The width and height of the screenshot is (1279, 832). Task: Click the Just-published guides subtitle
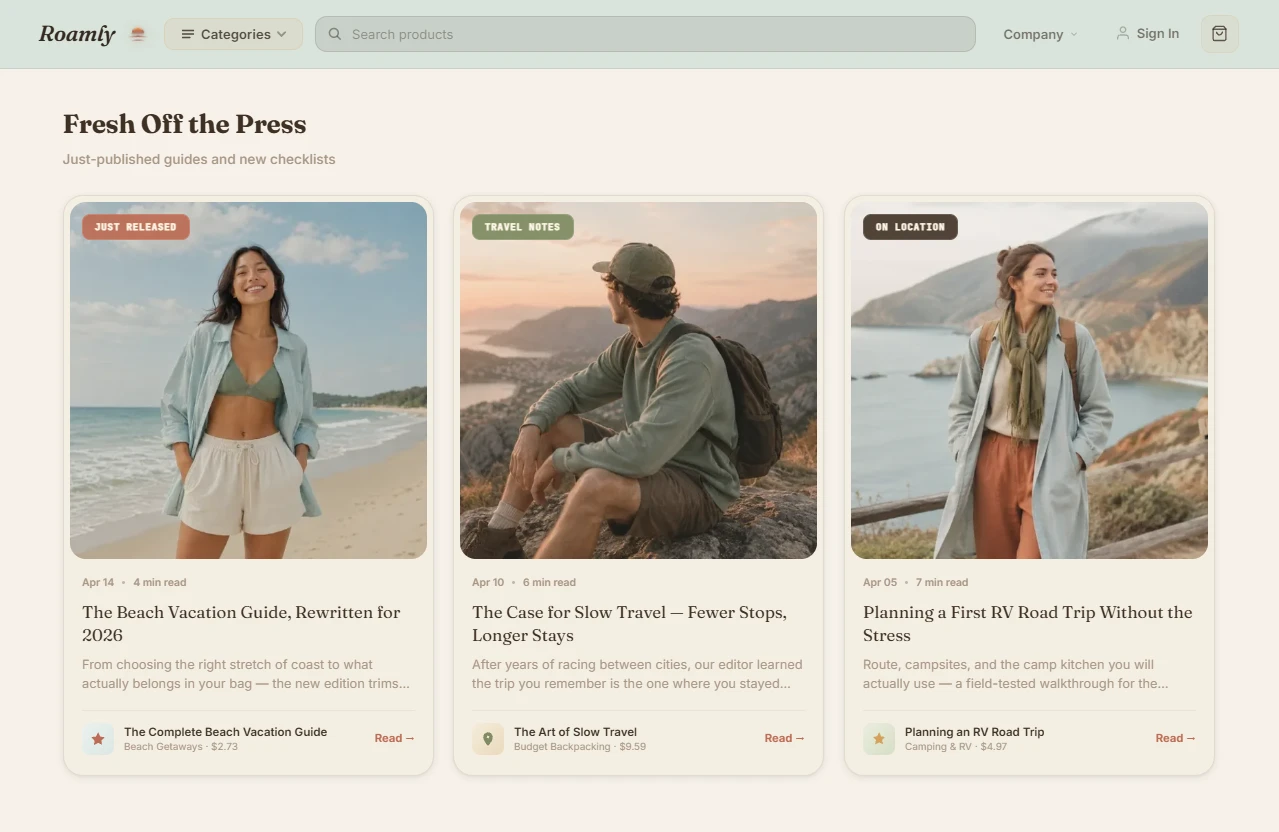(x=199, y=159)
